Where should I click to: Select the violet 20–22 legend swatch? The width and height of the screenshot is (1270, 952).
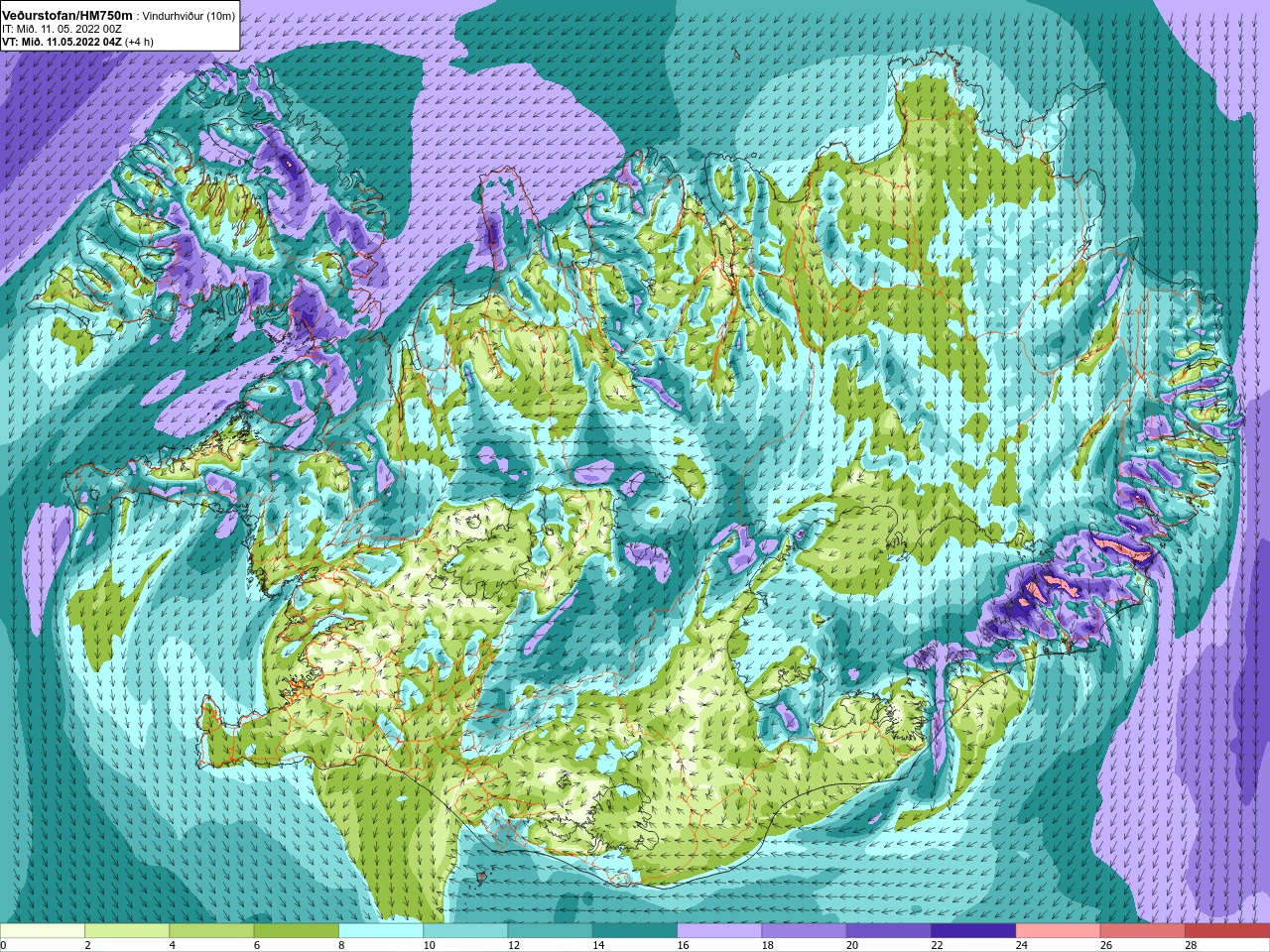coord(889,931)
